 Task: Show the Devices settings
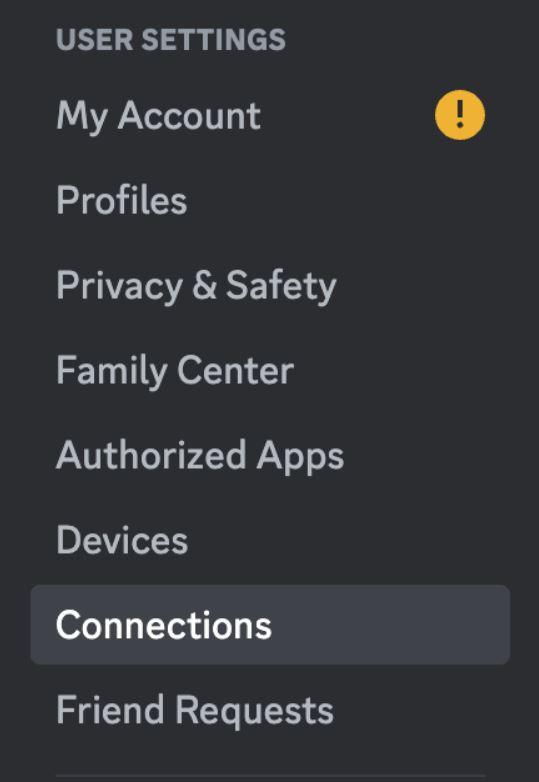tap(270, 540)
